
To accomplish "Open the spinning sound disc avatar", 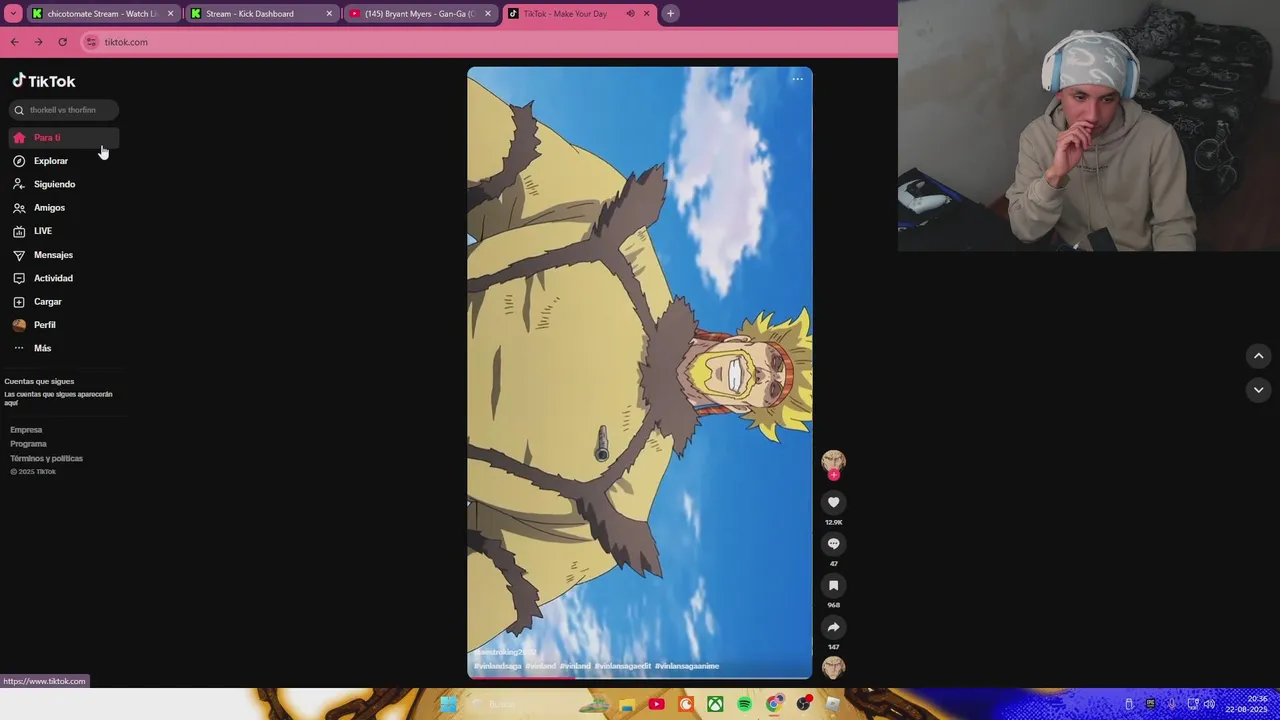I will (x=833, y=667).
